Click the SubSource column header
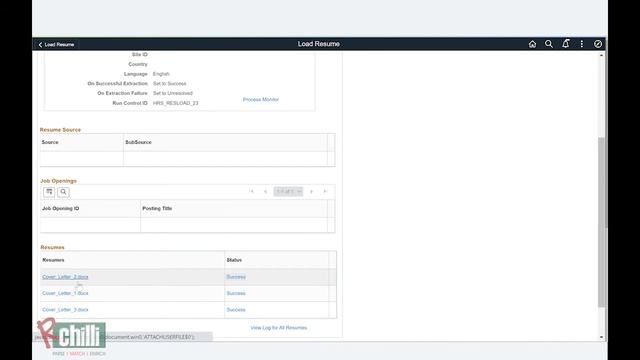Image resolution: width=640 pixels, height=360 pixels. (x=138, y=142)
